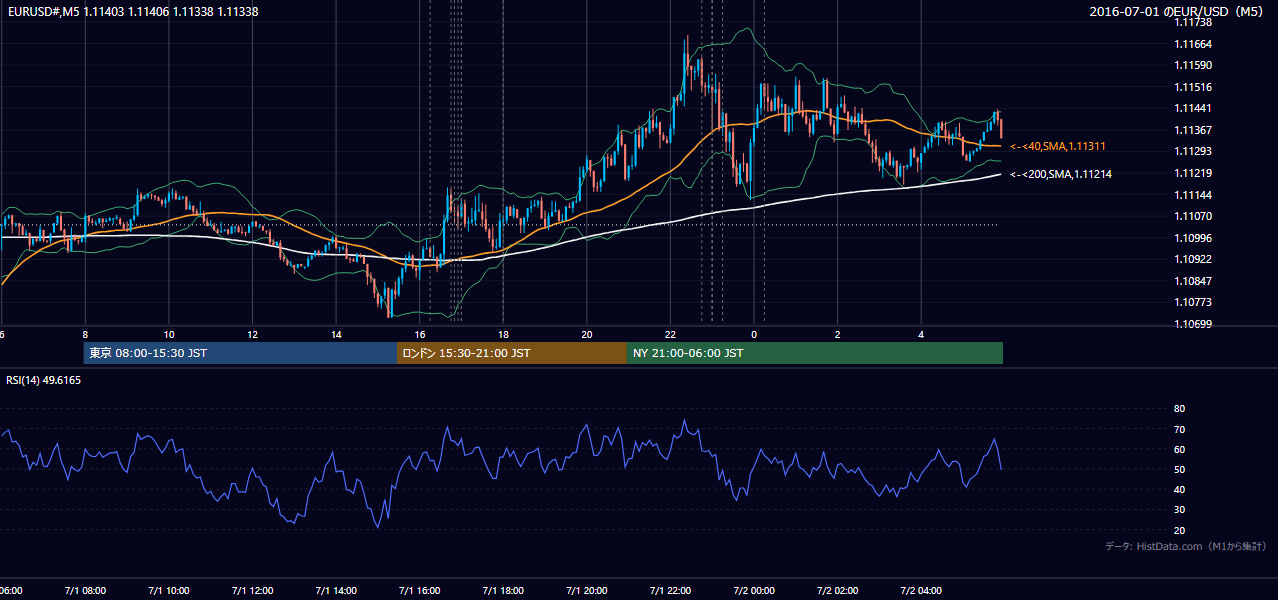Click hour marker 4 under price chart
Screen dimensions: 1278x600
click(921, 335)
